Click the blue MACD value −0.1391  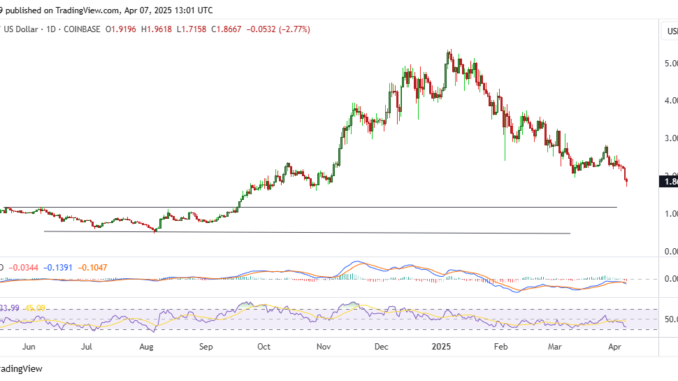tap(58, 268)
